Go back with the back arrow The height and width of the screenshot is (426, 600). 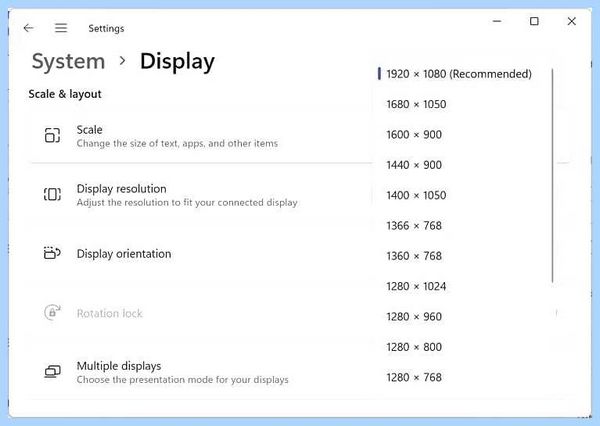[x=28, y=28]
